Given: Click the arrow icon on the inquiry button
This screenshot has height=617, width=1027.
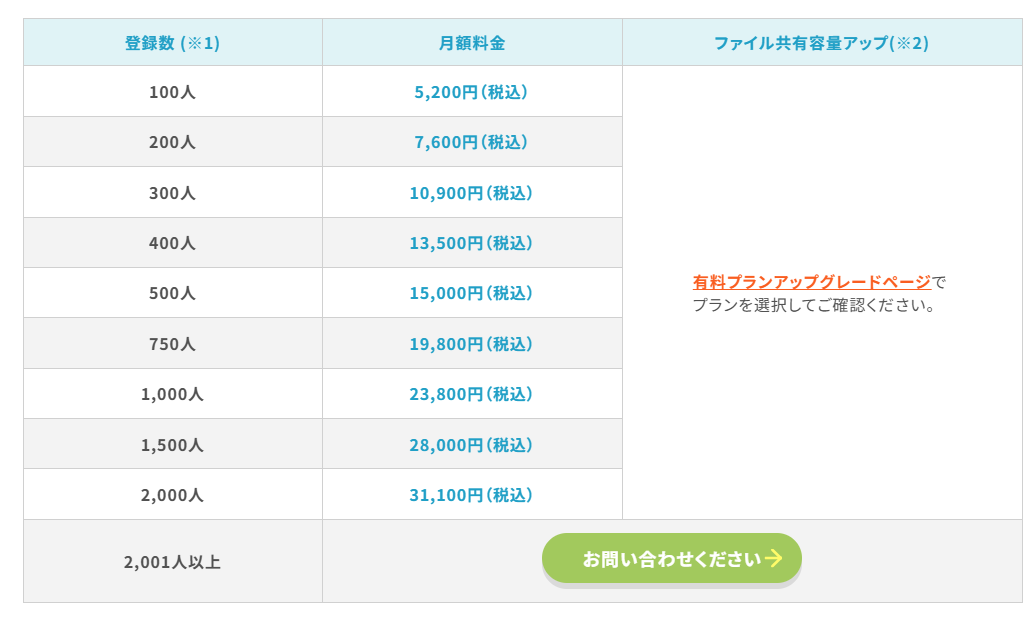Looking at the screenshot, I should click(773, 558).
